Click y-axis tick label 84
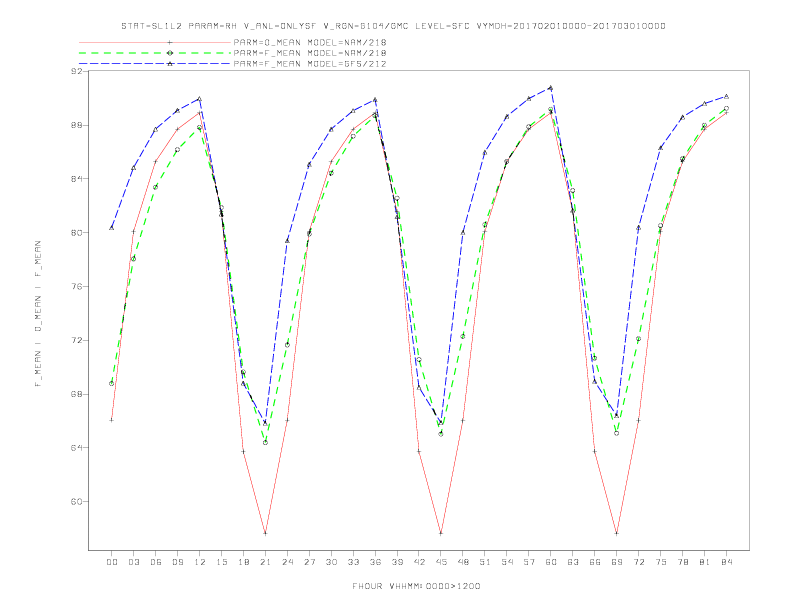The width and height of the screenshot is (792, 612). point(77,179)
